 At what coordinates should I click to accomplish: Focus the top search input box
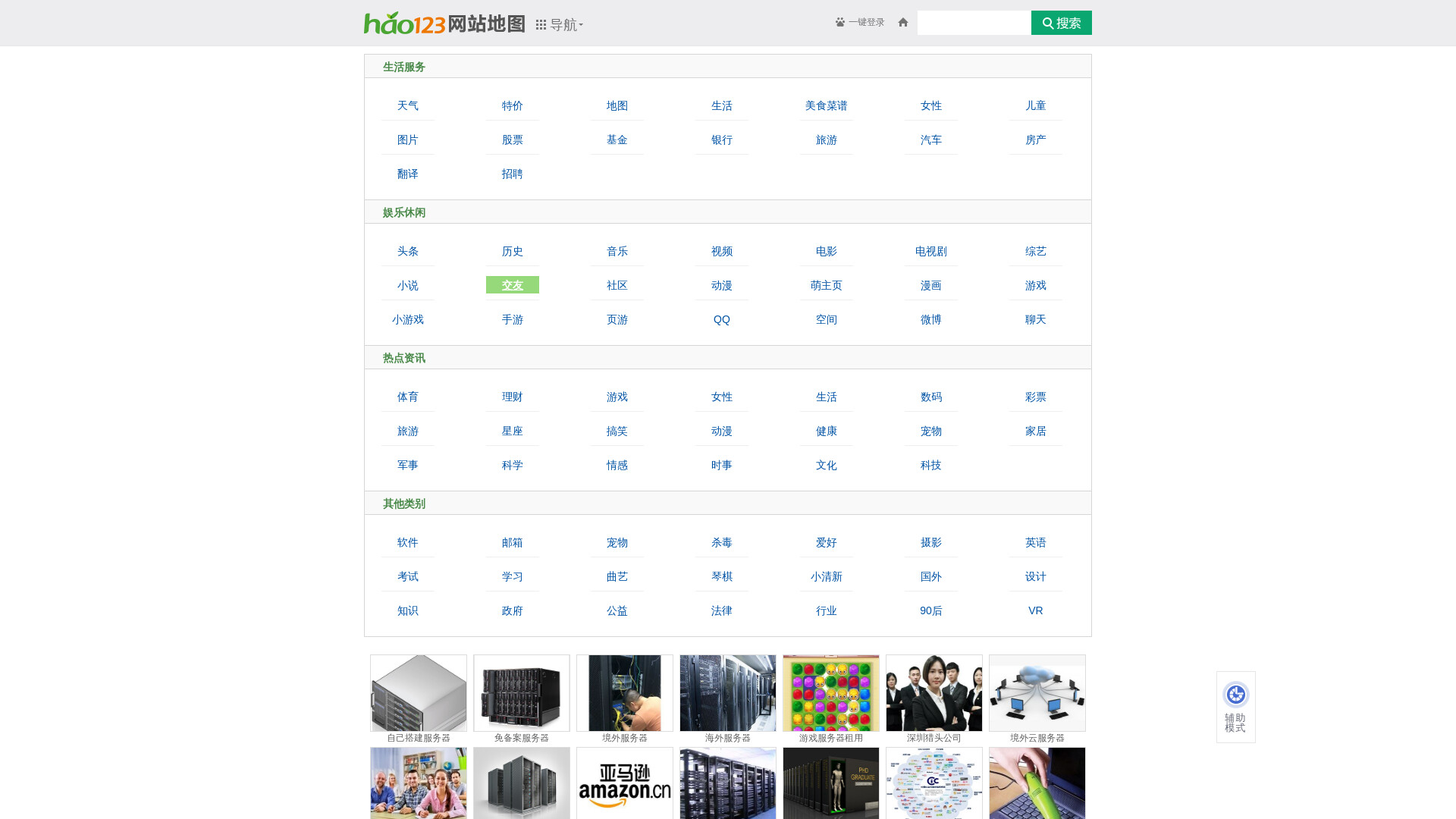click(974, 23)
